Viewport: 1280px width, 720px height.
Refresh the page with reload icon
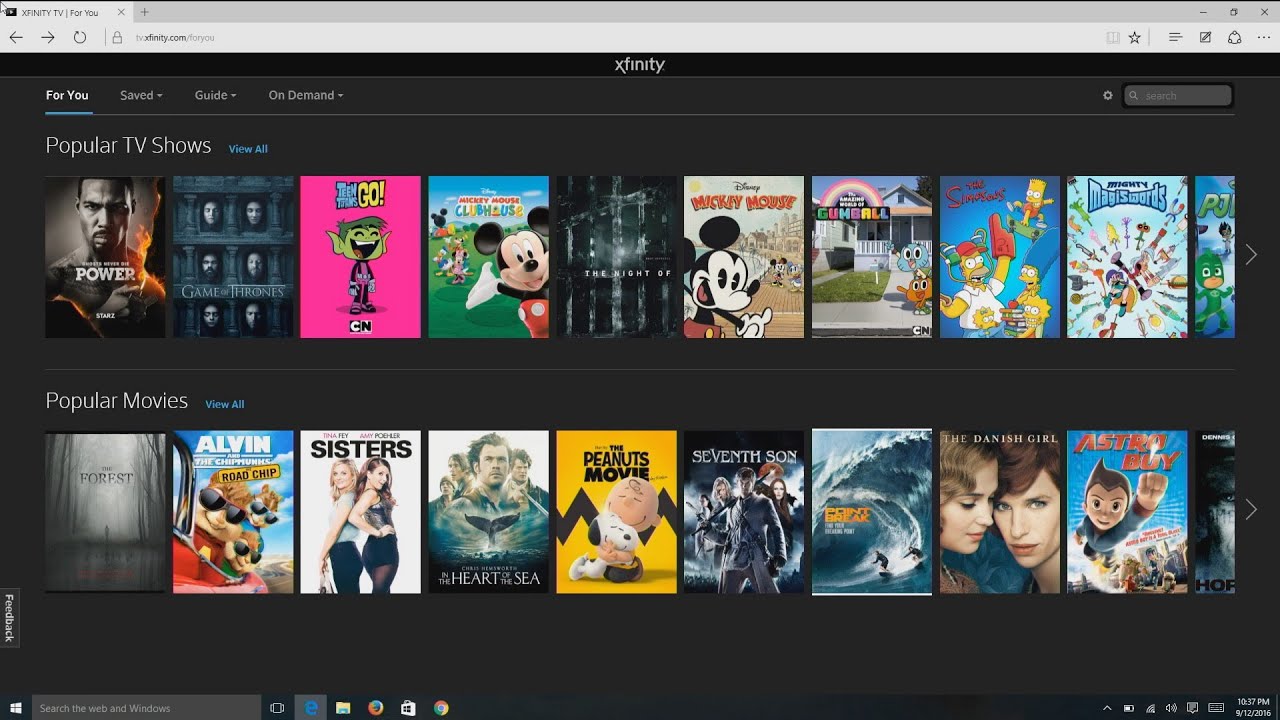(x=80, y=37)
